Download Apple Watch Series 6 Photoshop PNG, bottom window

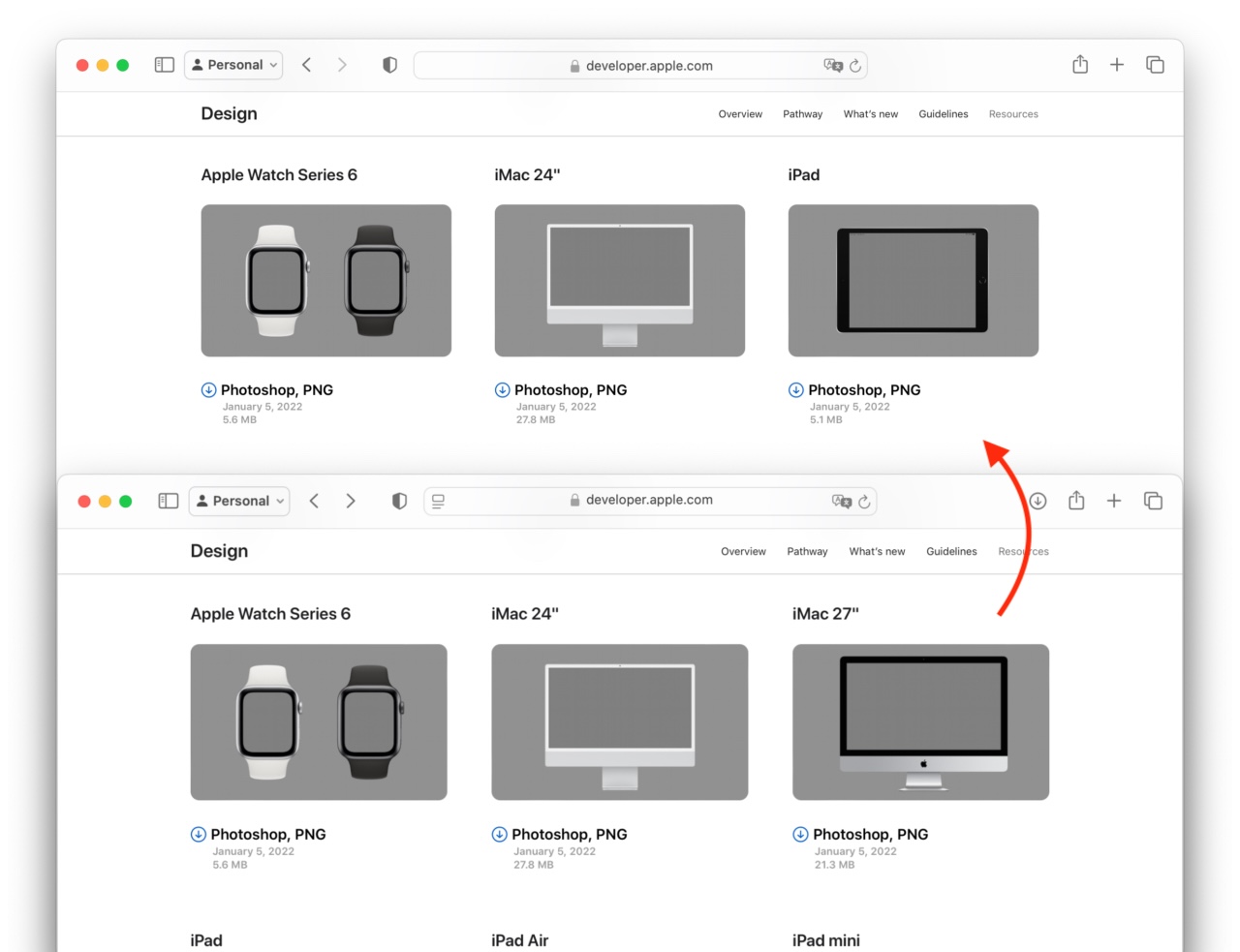point(258,835)
